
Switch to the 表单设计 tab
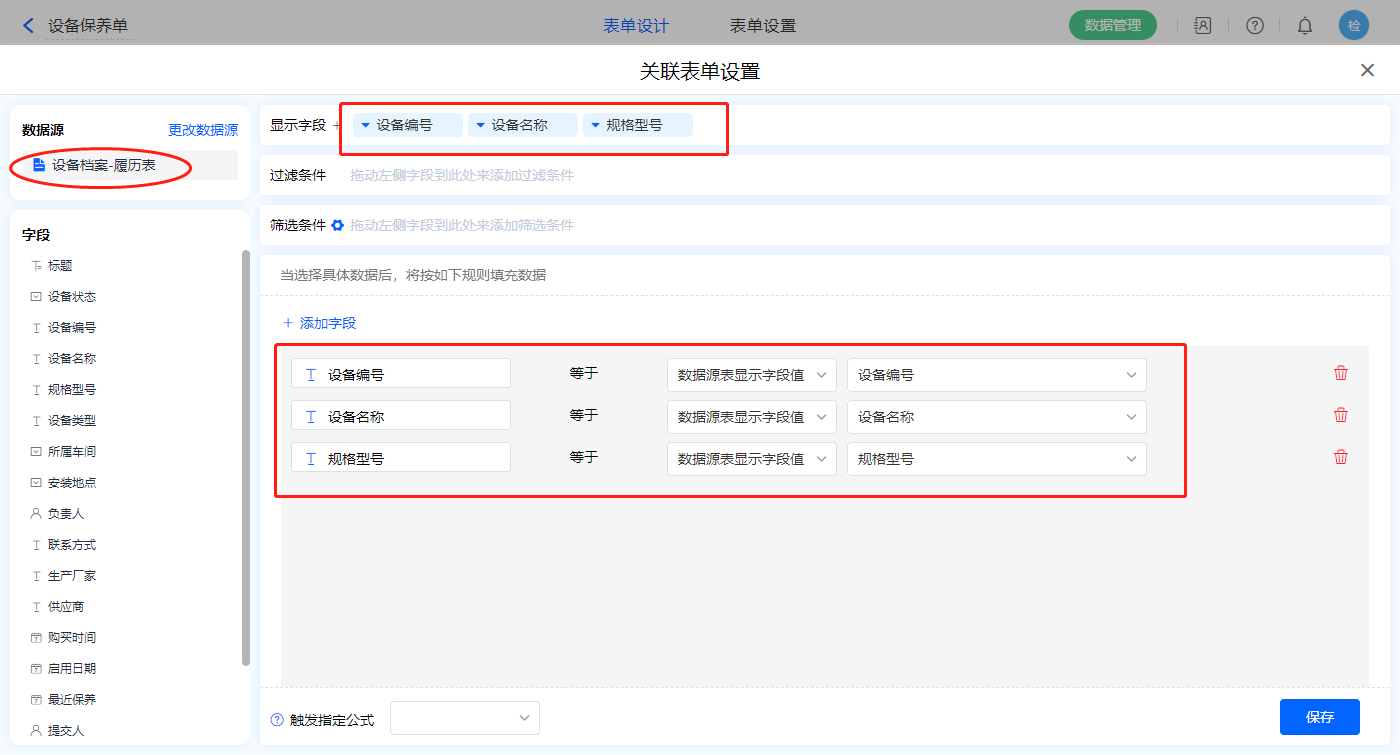[636, 26]
